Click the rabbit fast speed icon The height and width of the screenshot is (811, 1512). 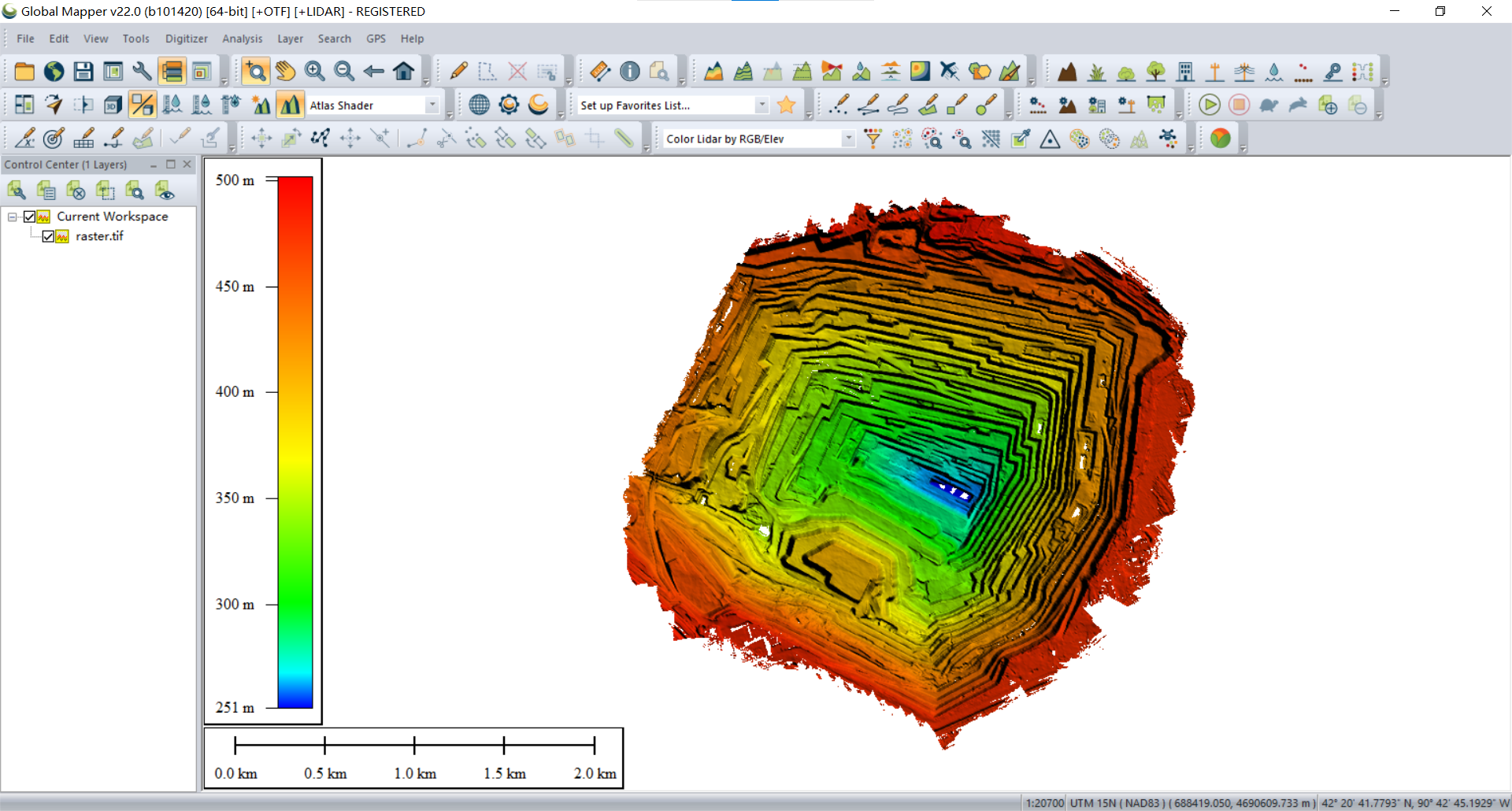1299,105
